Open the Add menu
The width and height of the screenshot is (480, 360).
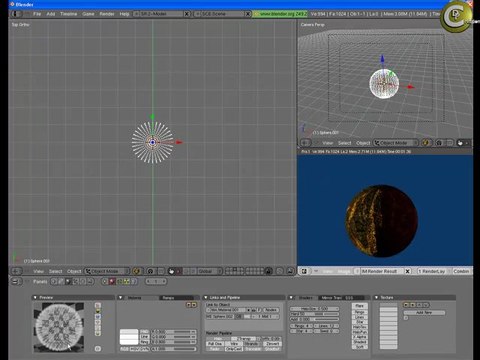pos(51,14)
